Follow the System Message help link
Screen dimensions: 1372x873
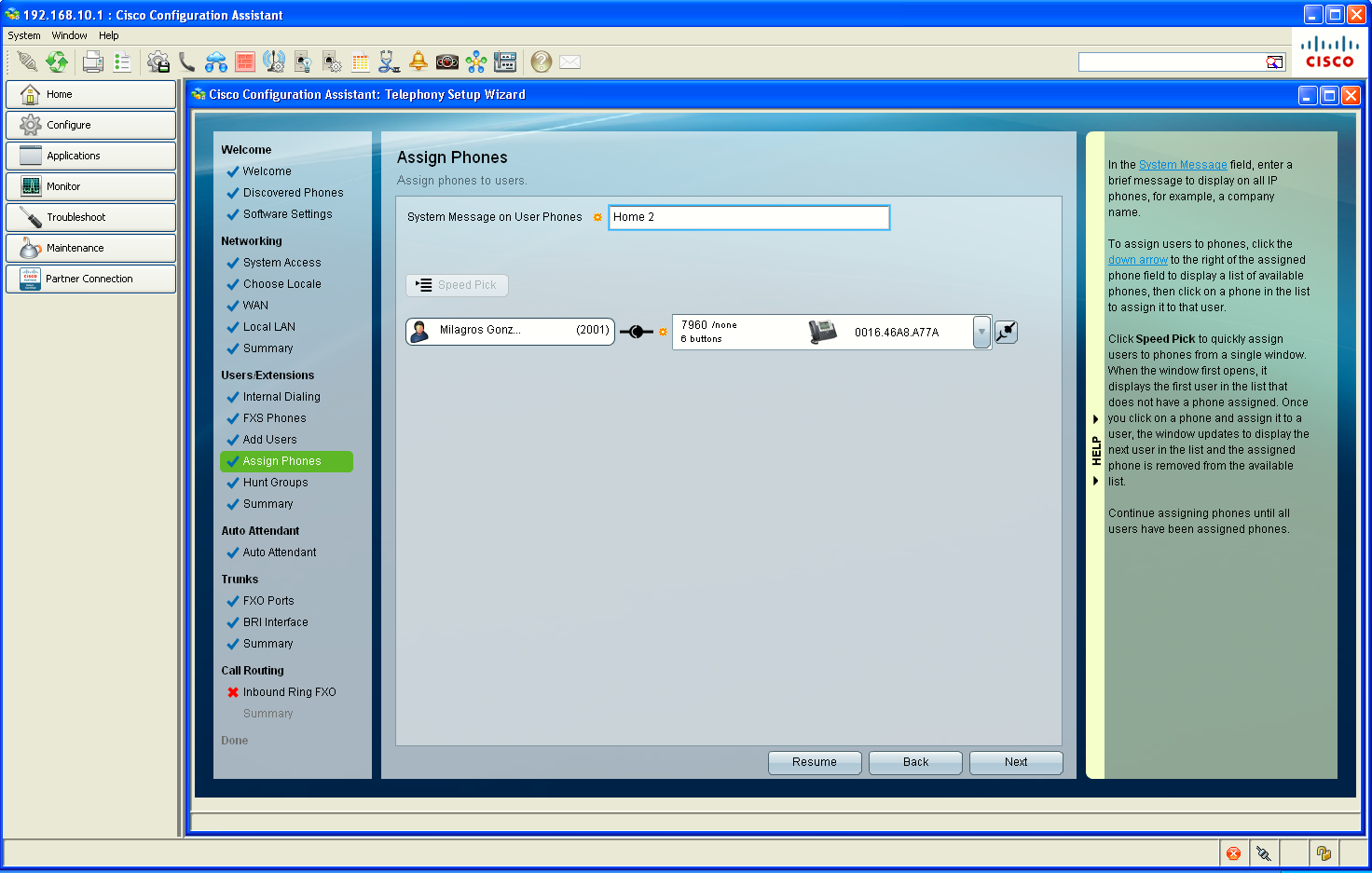1183,165
